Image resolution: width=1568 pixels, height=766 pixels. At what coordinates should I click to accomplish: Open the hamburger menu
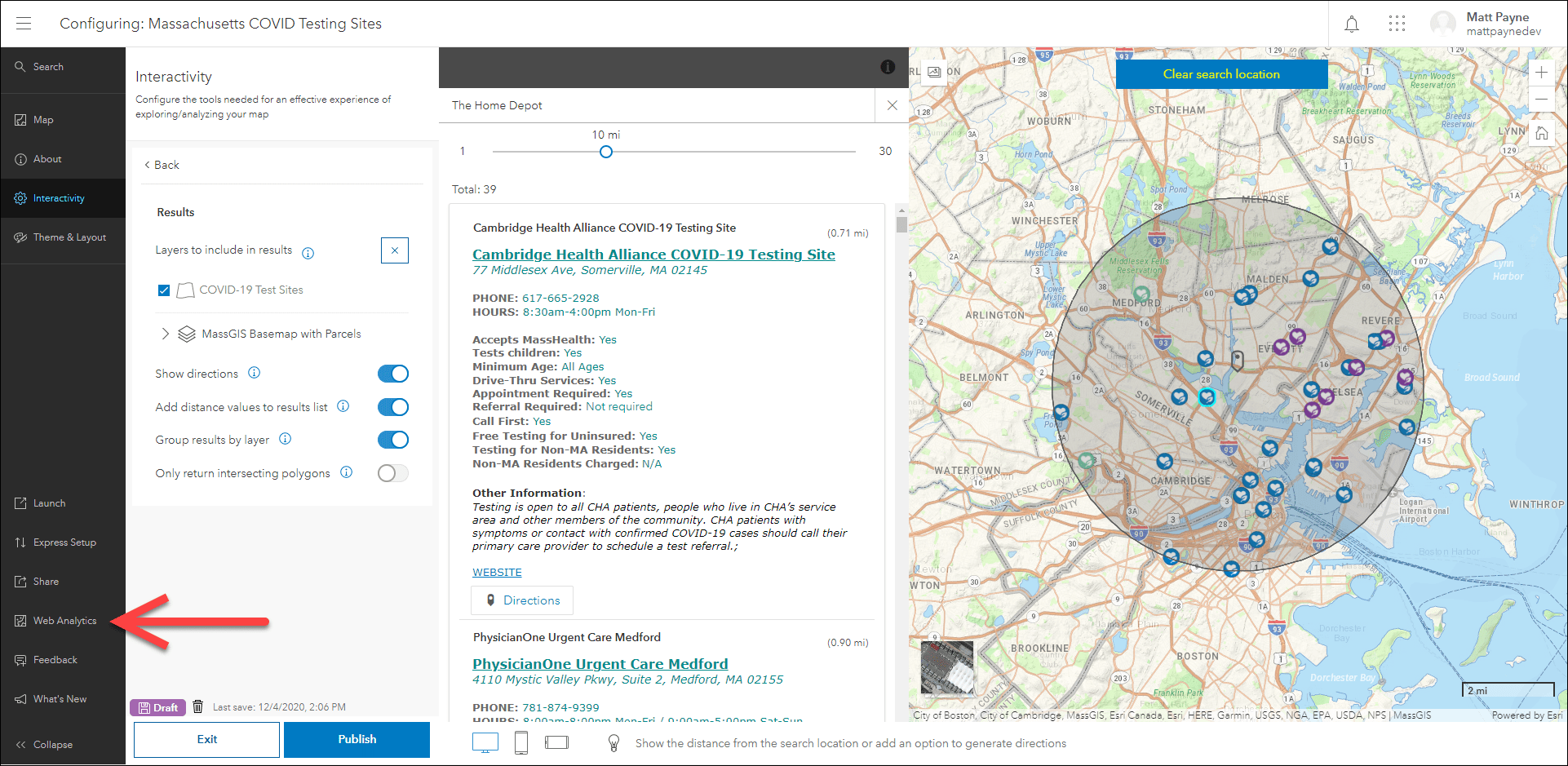[24, 24]
